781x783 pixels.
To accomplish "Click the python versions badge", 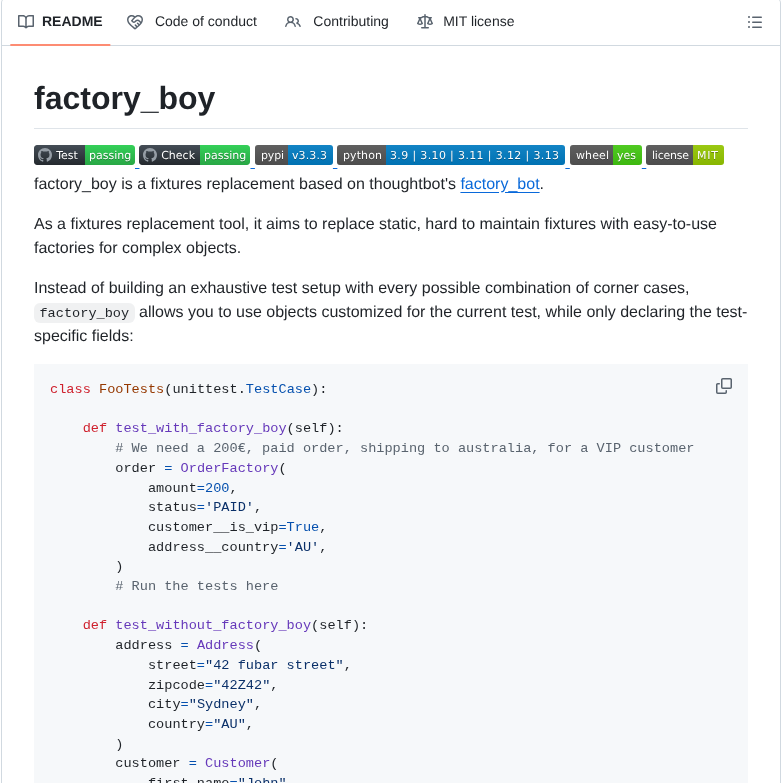I will coord(451,155).
